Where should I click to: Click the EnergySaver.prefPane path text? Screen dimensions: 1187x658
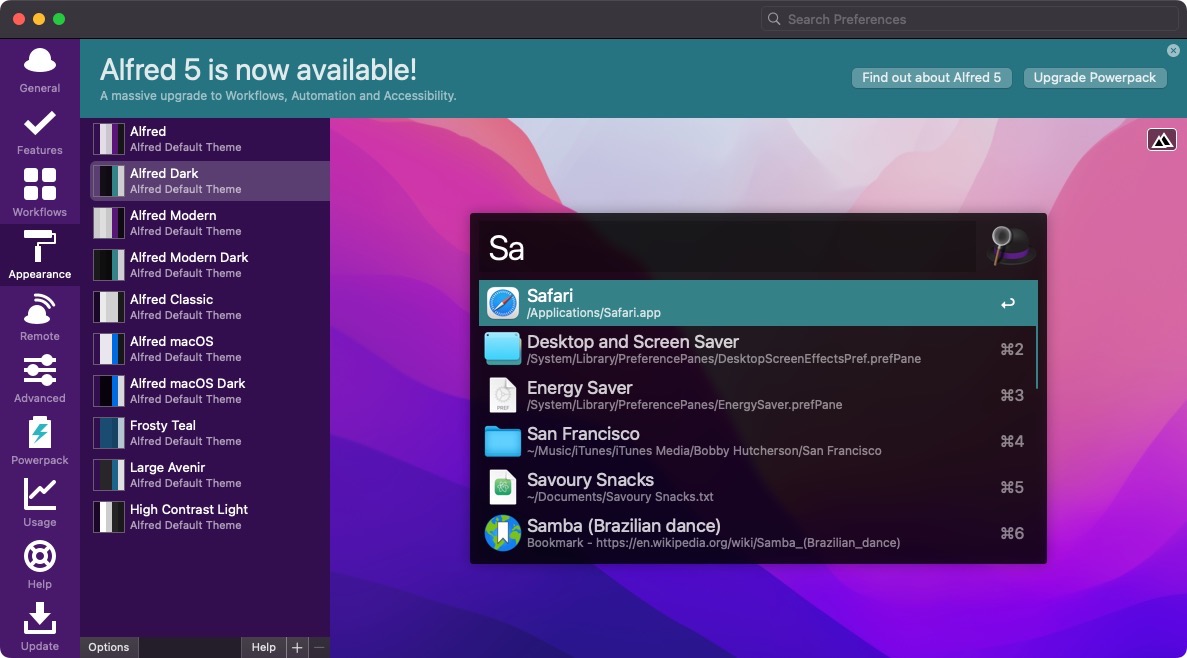click(x=684, y=405)
